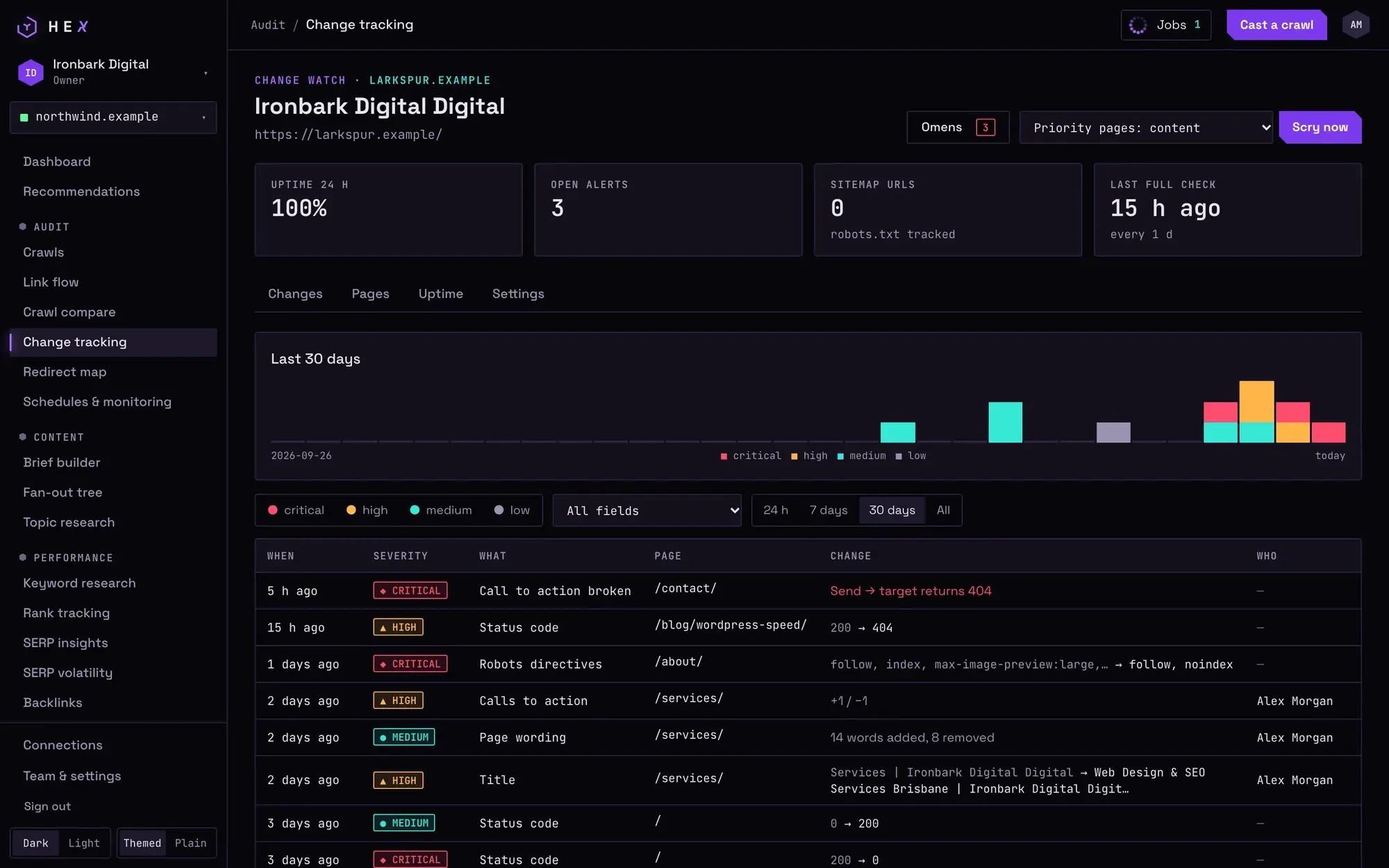Image resolution: width=1389 pixels, height=868 pixels.
Task: Select the Plain style option
Action: tap(190, 843)
